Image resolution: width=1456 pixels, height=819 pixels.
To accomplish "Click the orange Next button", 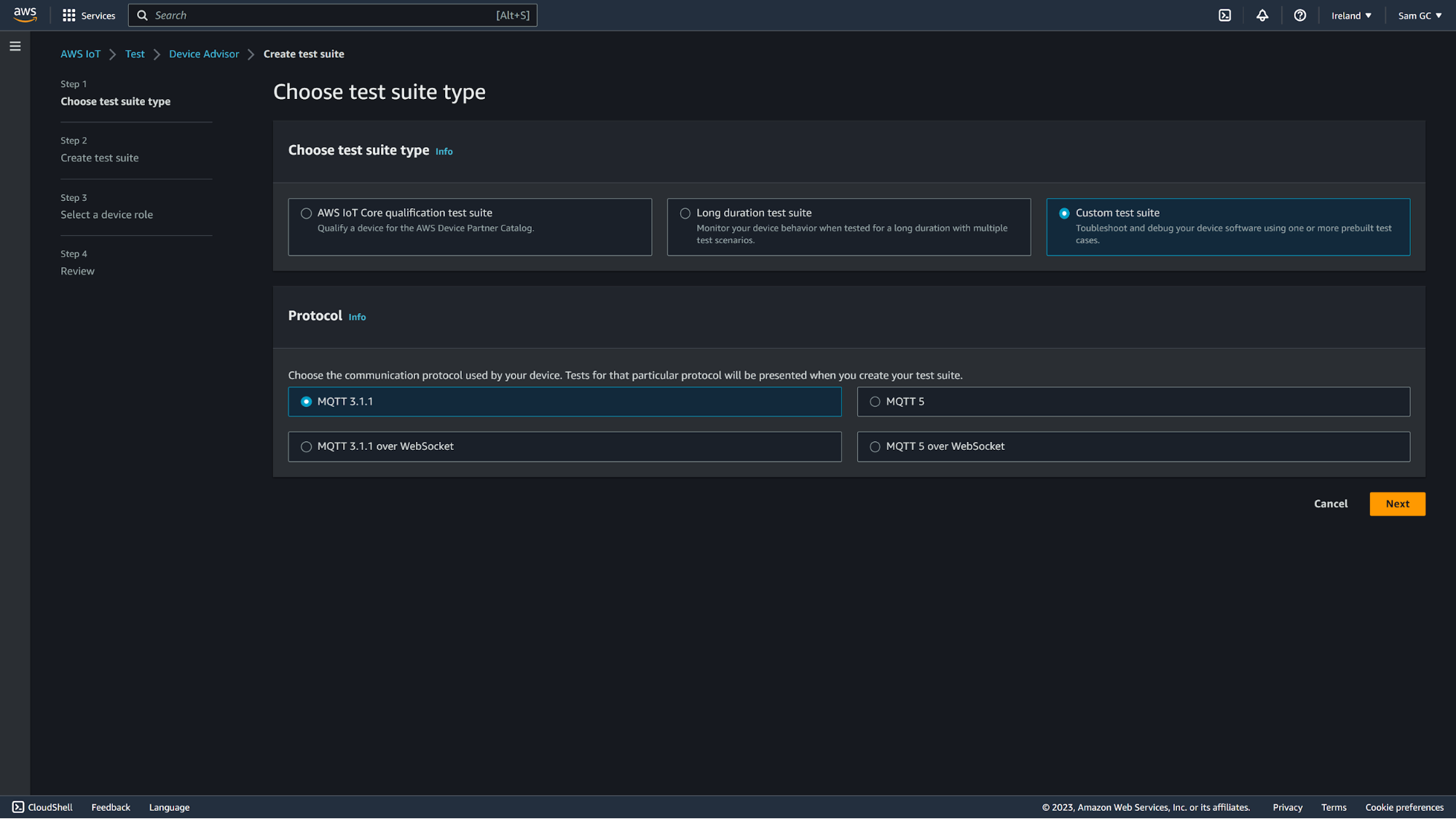I will point(1396,504).
